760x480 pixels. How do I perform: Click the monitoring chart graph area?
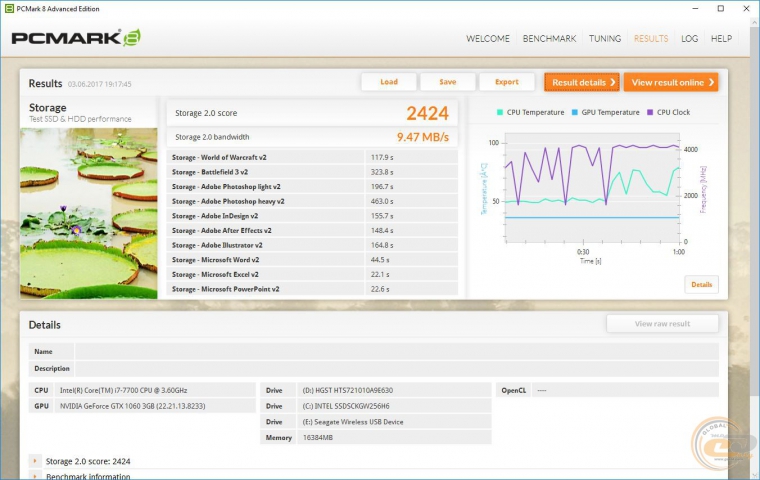tap(592, 188)
